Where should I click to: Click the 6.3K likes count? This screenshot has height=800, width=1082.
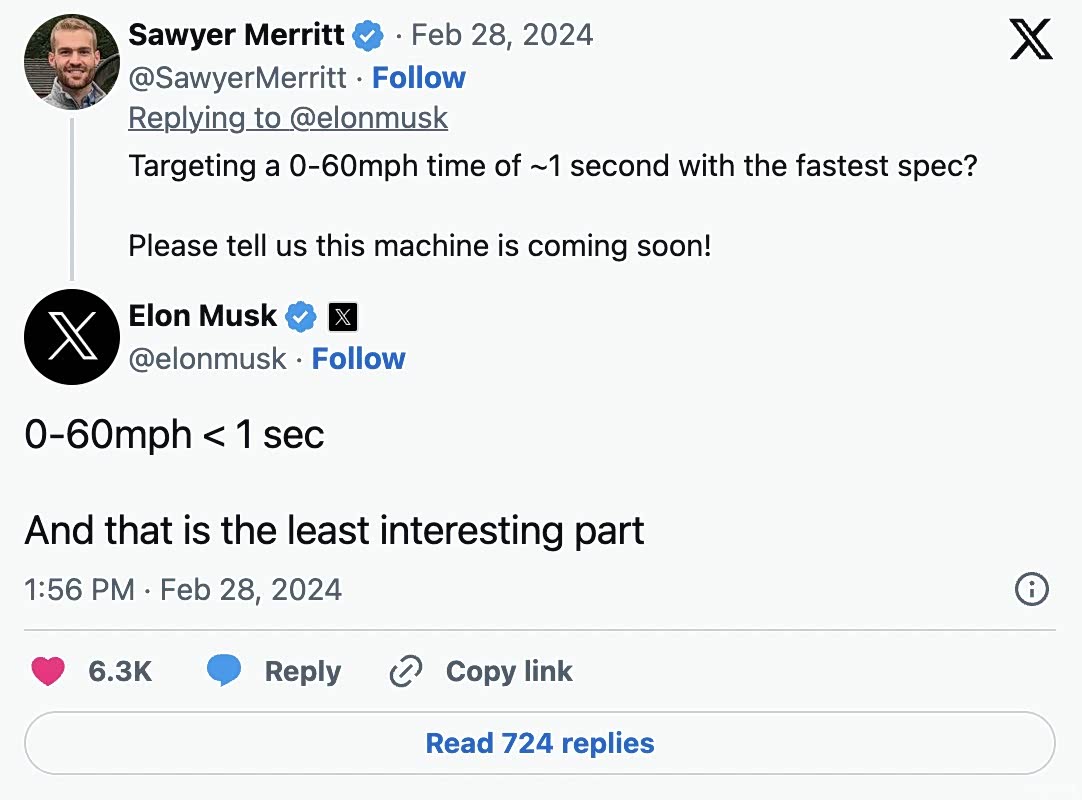tap(120, 671)
